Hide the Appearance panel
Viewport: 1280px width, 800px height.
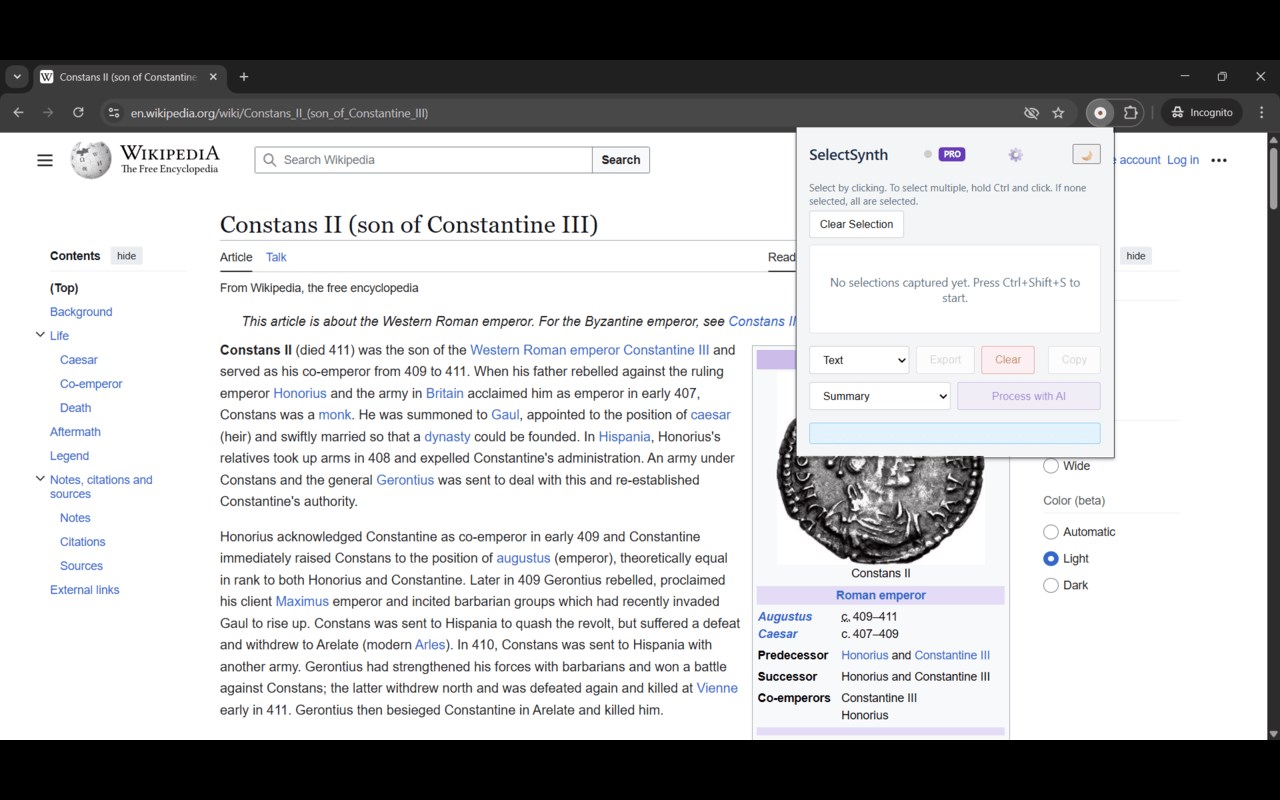(x=1136, y=256)
